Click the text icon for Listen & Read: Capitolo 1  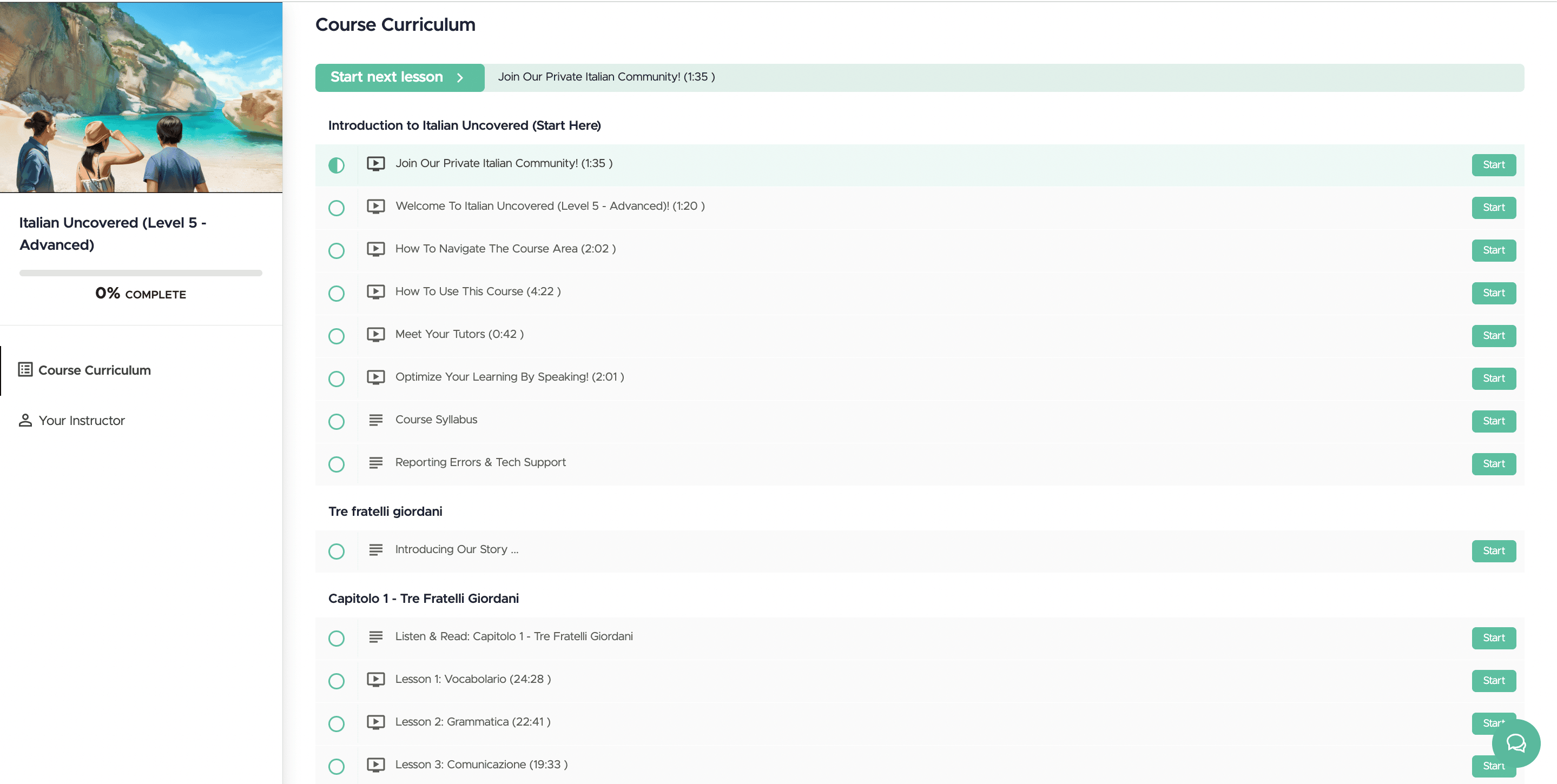[375, 636]
